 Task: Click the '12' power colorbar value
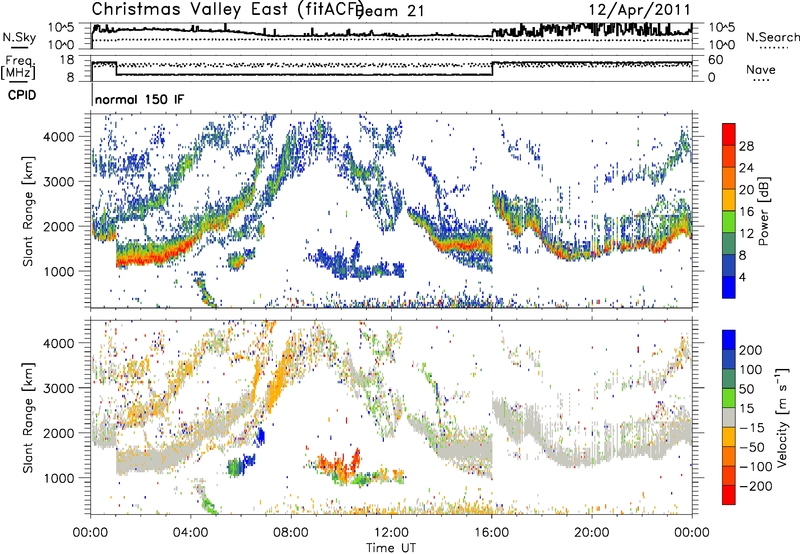(x=746, y=234)
